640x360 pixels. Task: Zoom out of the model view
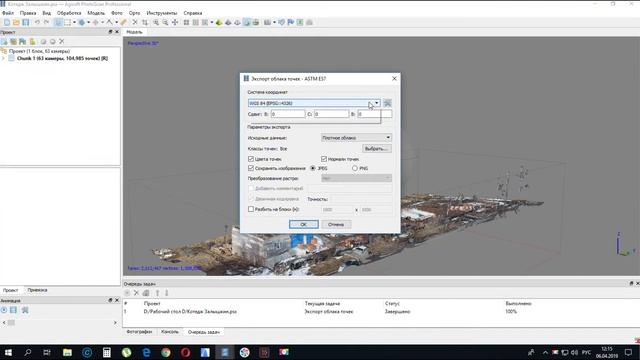(x=165, y=22)
